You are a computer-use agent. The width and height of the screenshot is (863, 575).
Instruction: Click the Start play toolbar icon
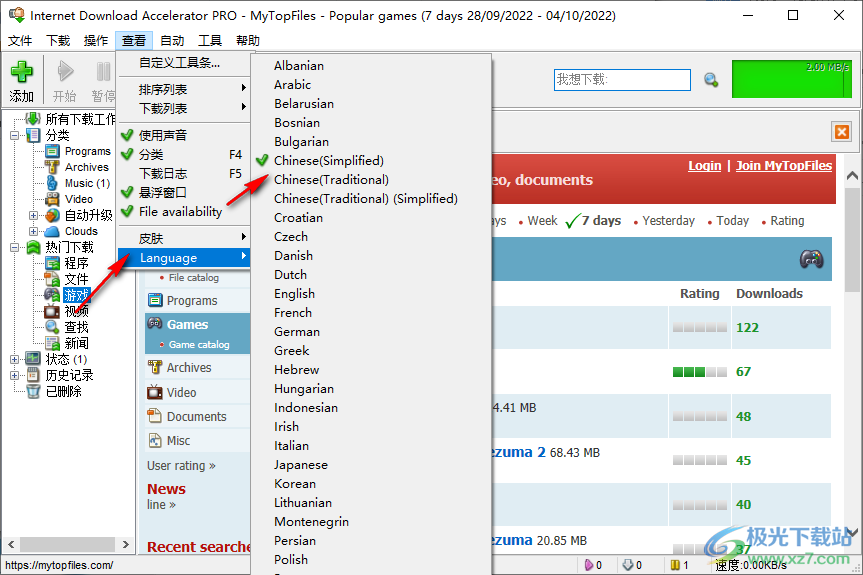click(x=65, y=72)
